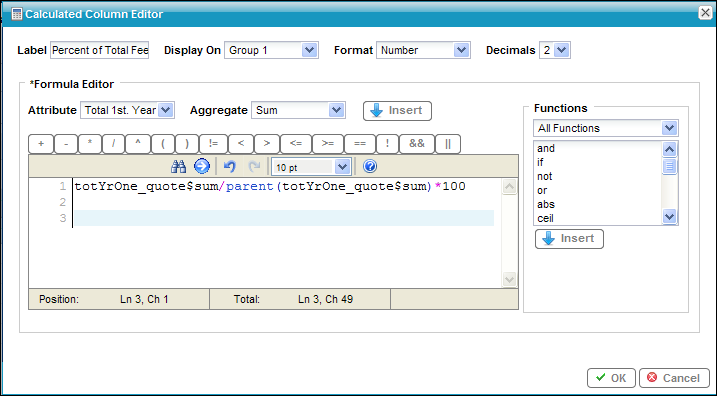Insert the && logical operator
This screenshot has height=396, width=717.
point(417,144)
